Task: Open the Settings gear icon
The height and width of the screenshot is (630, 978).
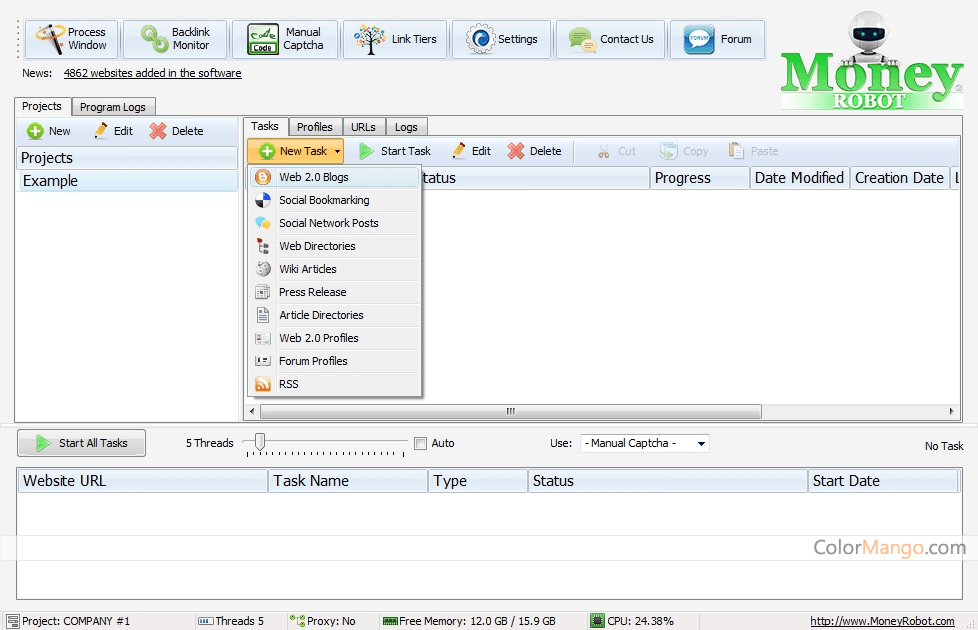Action: [480, 39]
